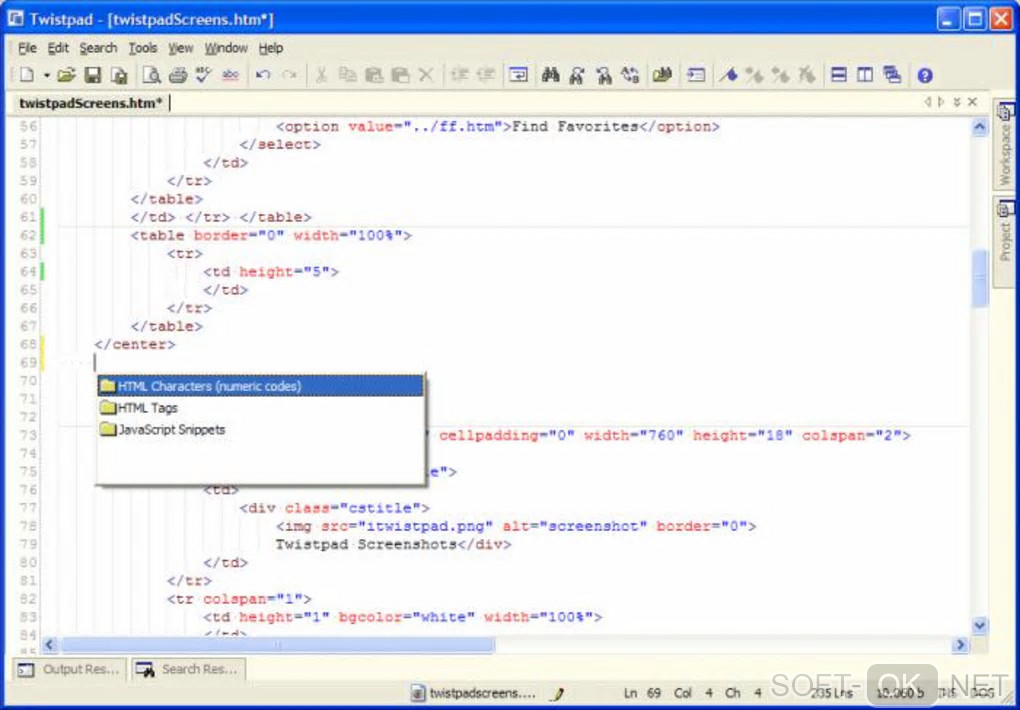The width and height of the screenshot is (1020, 710).
Task: Open the View menu
Action: pyautogui.click(x=181, y=48)
